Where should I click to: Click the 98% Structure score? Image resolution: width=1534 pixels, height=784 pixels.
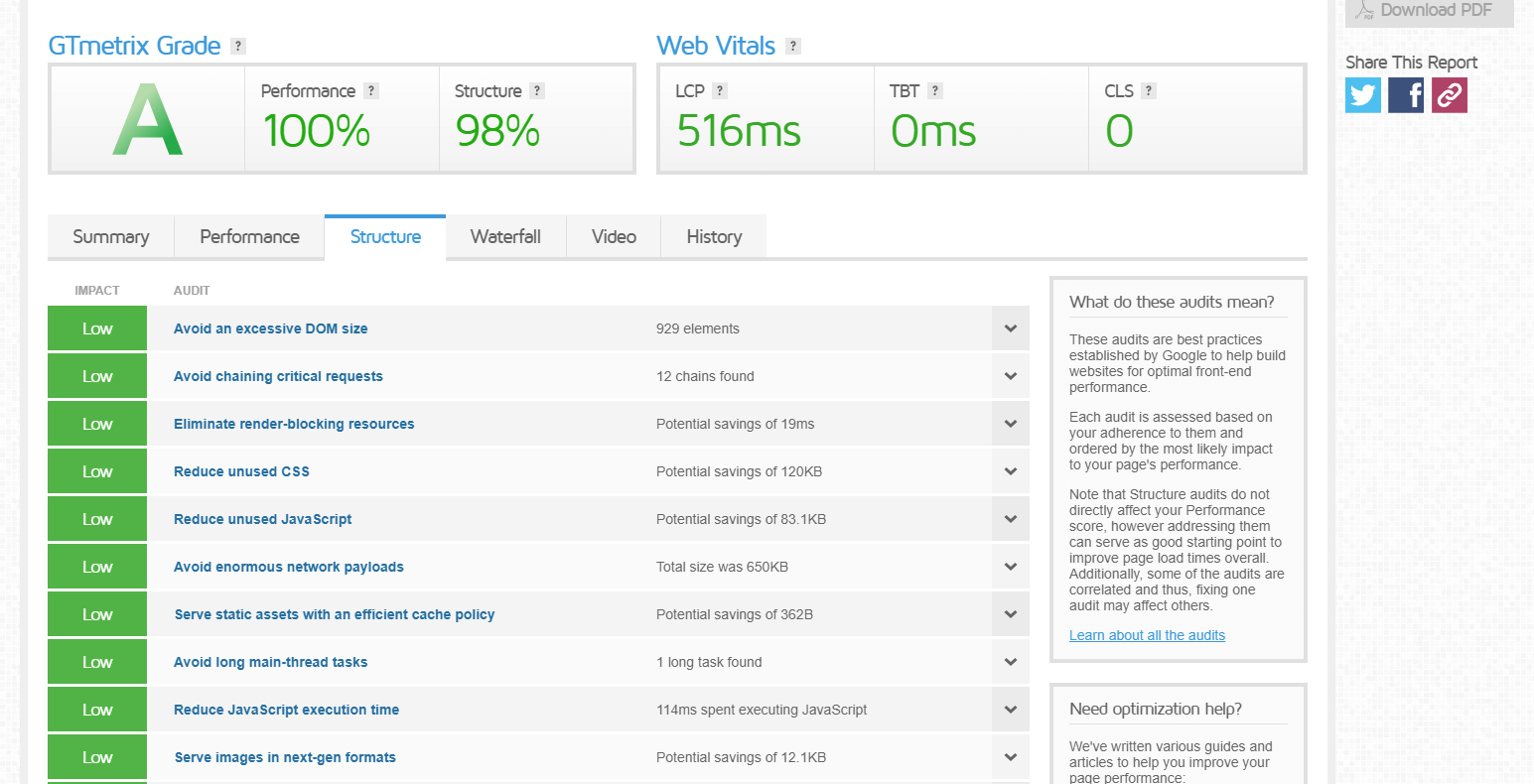[497, 131]
